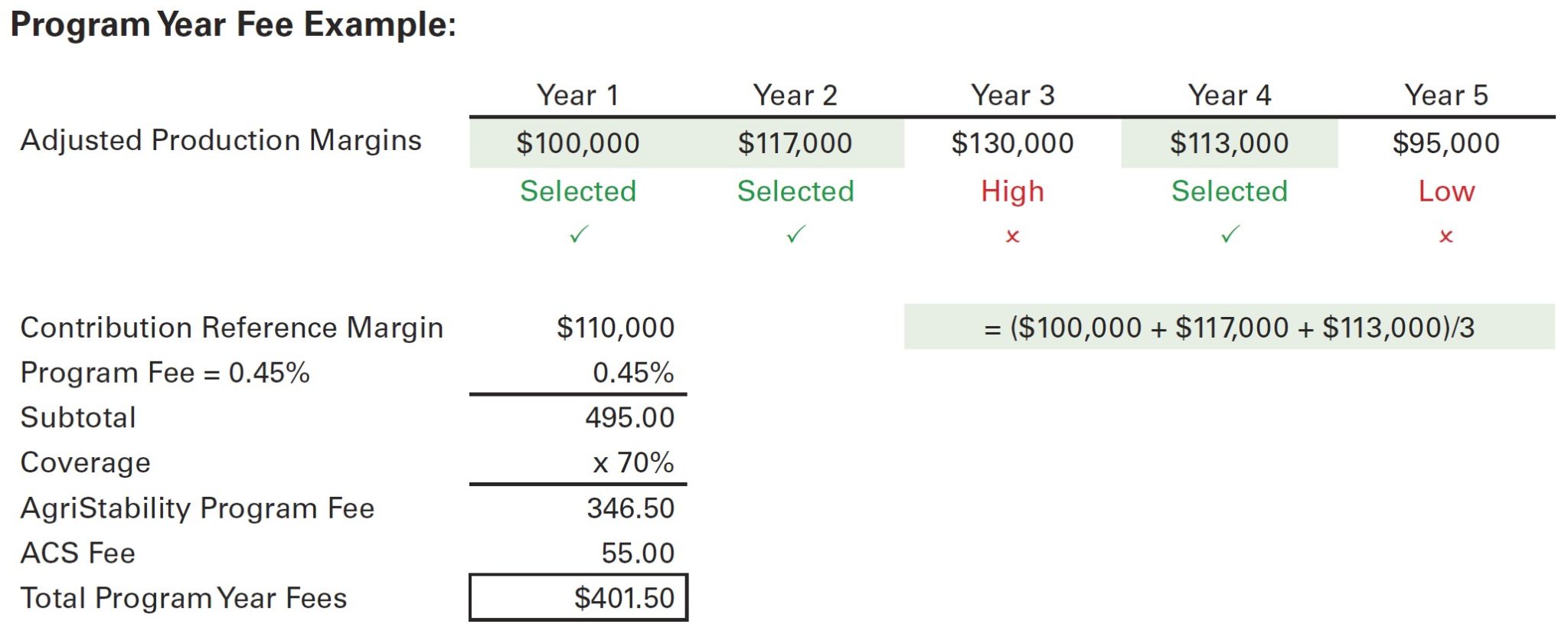
Task: Click the $401.50 total fees box
Action: click(579, 598)
